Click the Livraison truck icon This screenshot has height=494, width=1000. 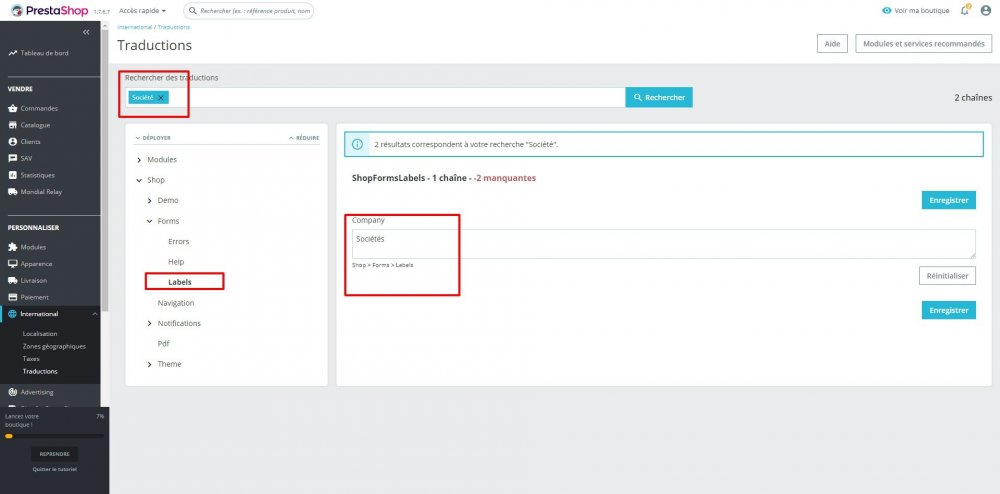pyautogui.click(x=12, y=280)
